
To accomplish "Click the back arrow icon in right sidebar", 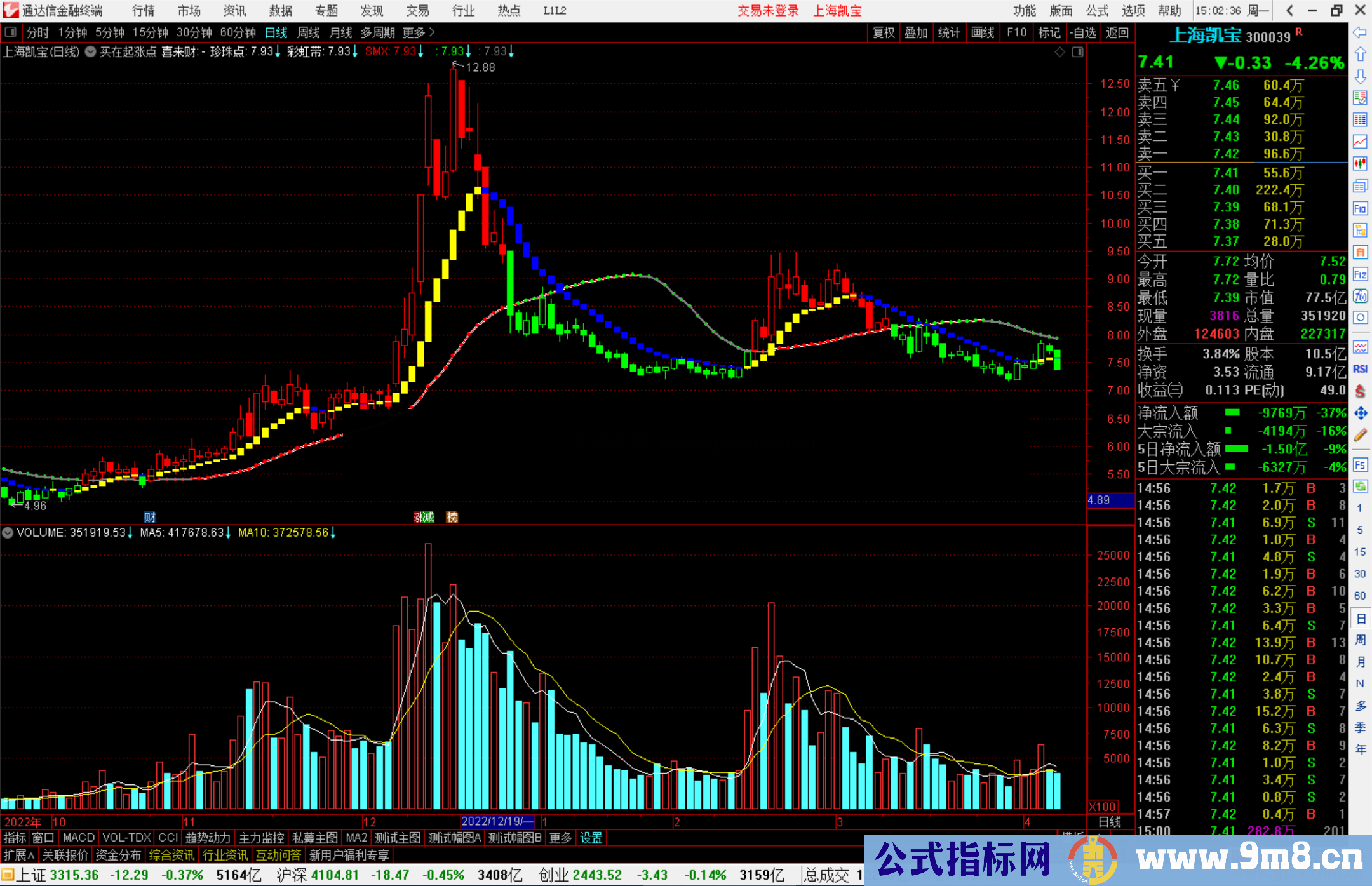I will tap(1360, 32).
